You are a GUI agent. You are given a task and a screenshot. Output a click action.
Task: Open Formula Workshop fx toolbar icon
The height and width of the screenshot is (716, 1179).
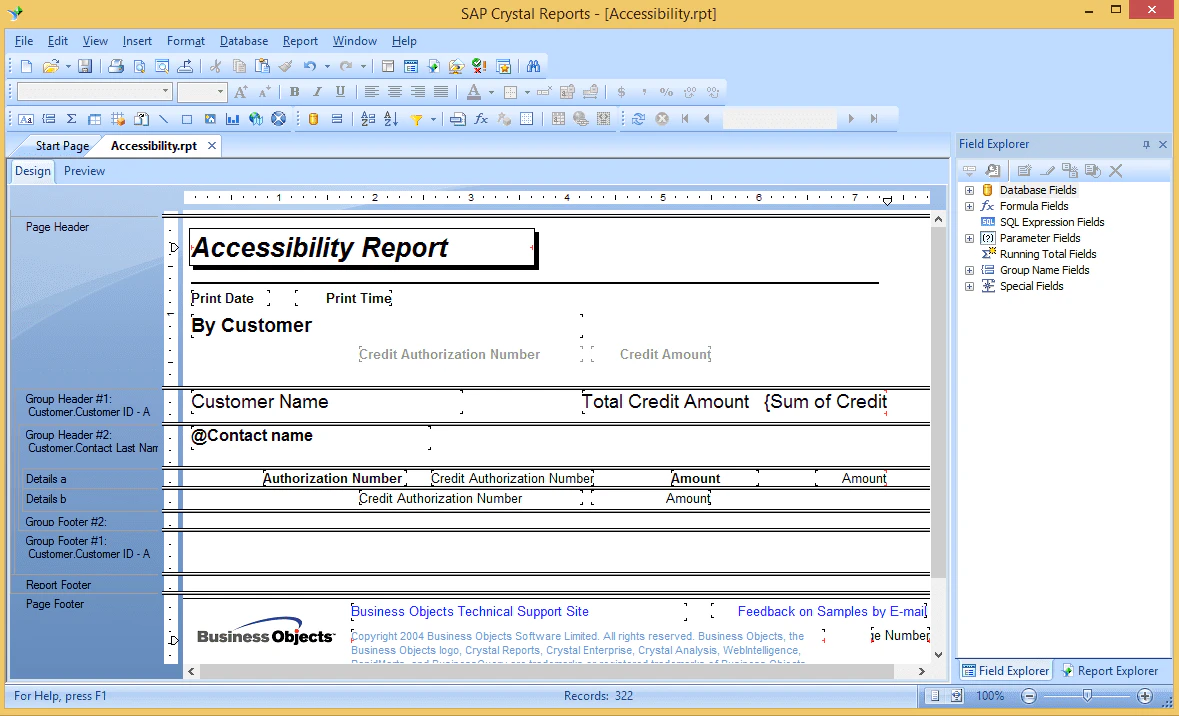click(480, 119)
